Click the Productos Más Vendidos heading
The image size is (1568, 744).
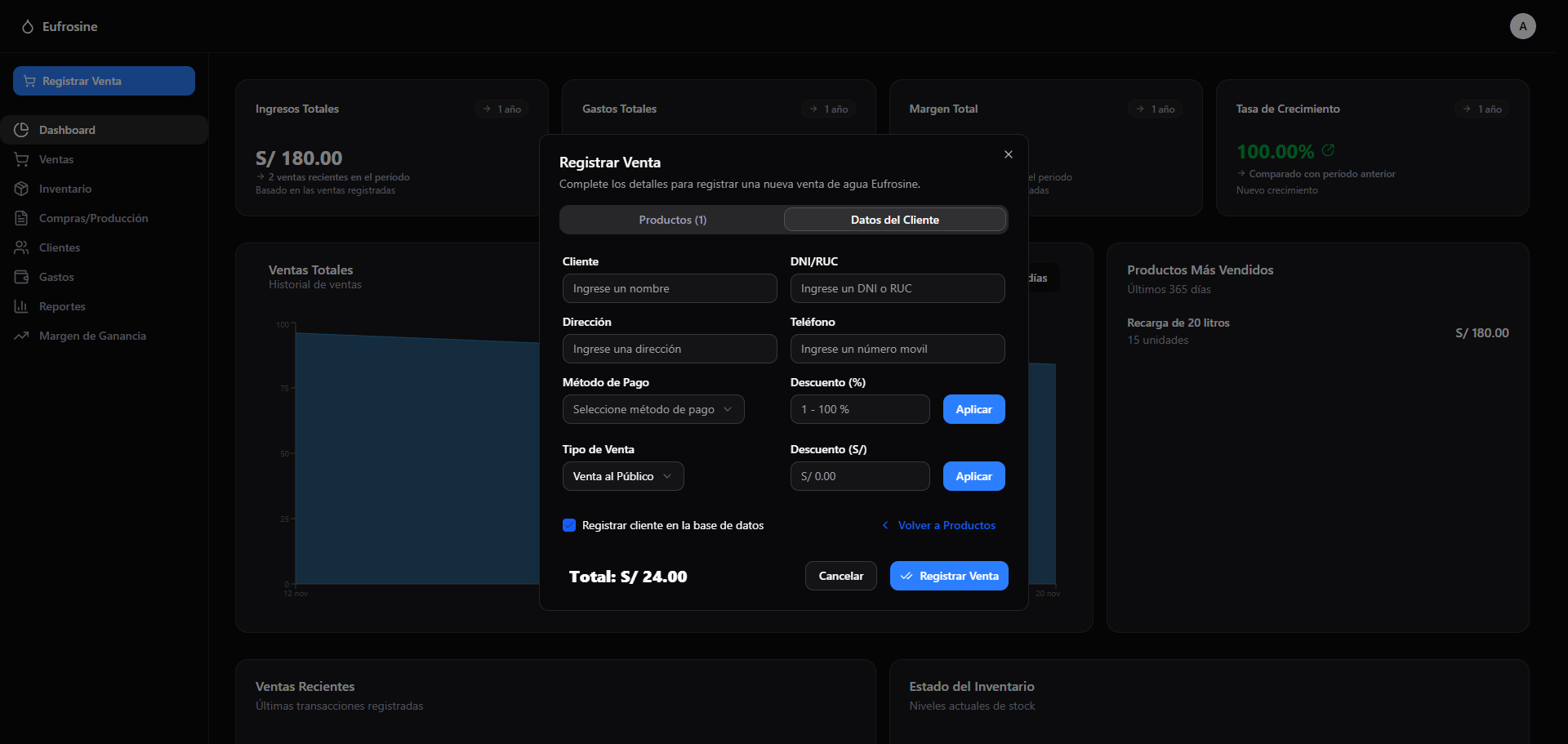tap(1200, 270)
